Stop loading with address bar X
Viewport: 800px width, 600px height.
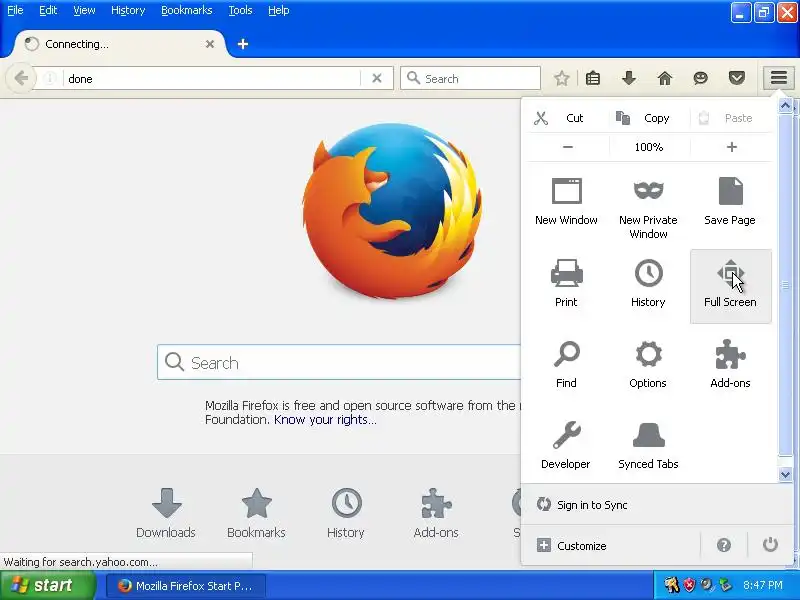coord(377,79)
